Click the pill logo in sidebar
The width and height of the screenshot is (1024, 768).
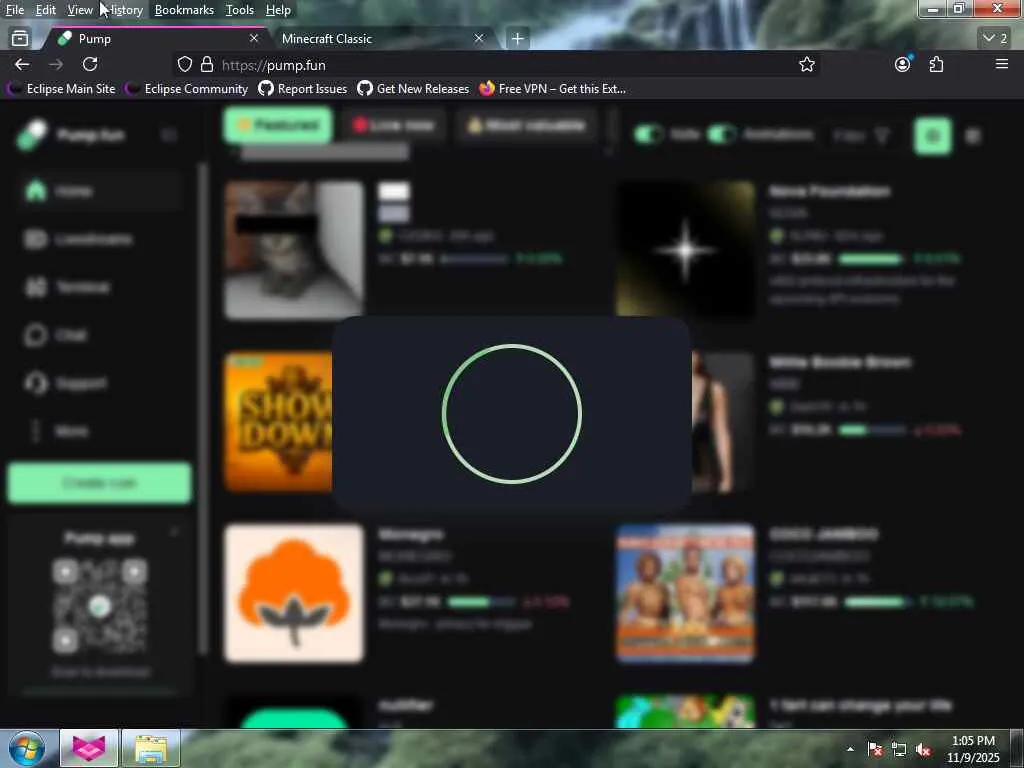(33, 135)
